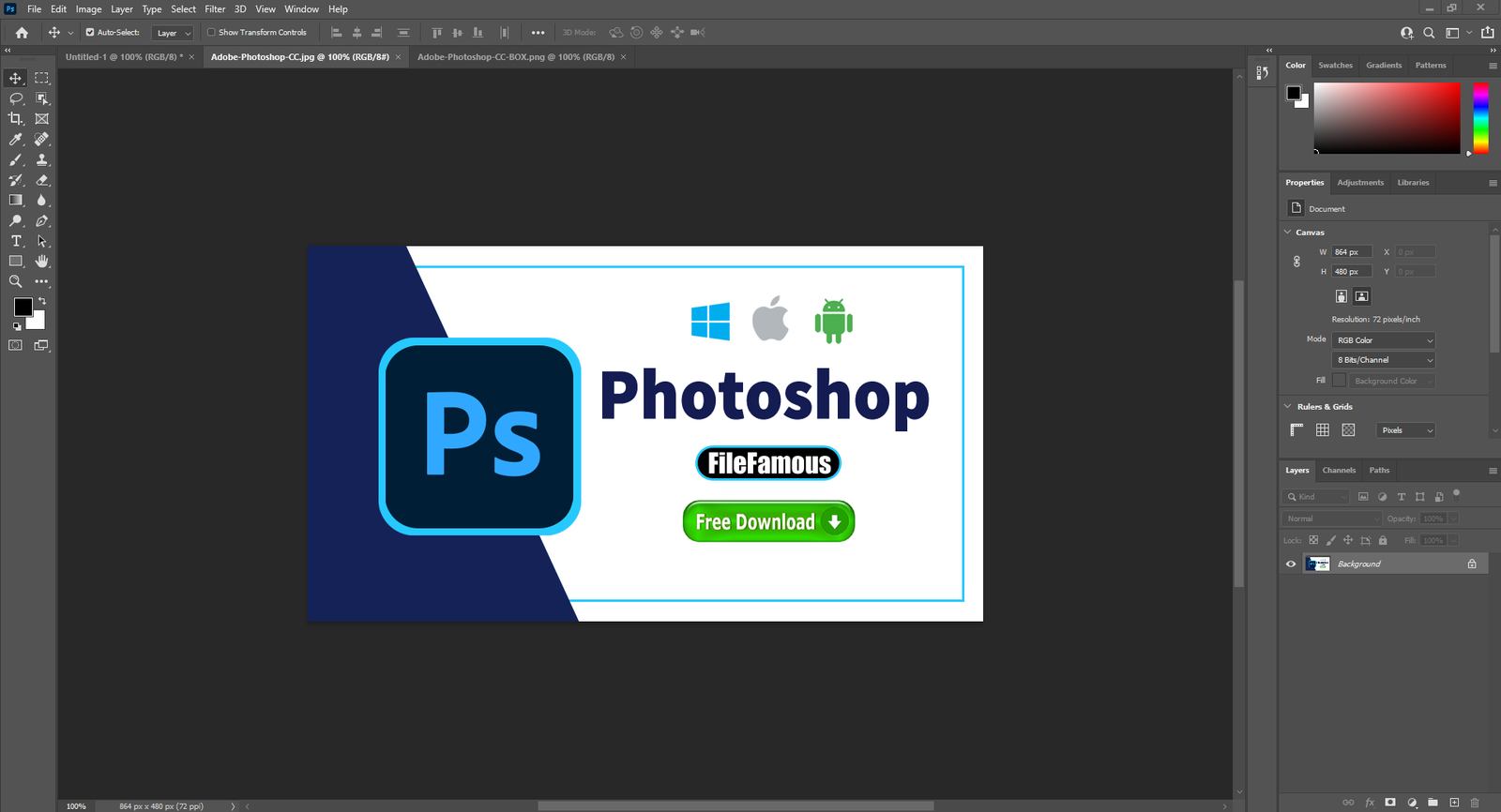The width and height of the screenshot is (1501, 812).
Task: Enable Show Transform Controls checkbox
Action: (211, 32)
